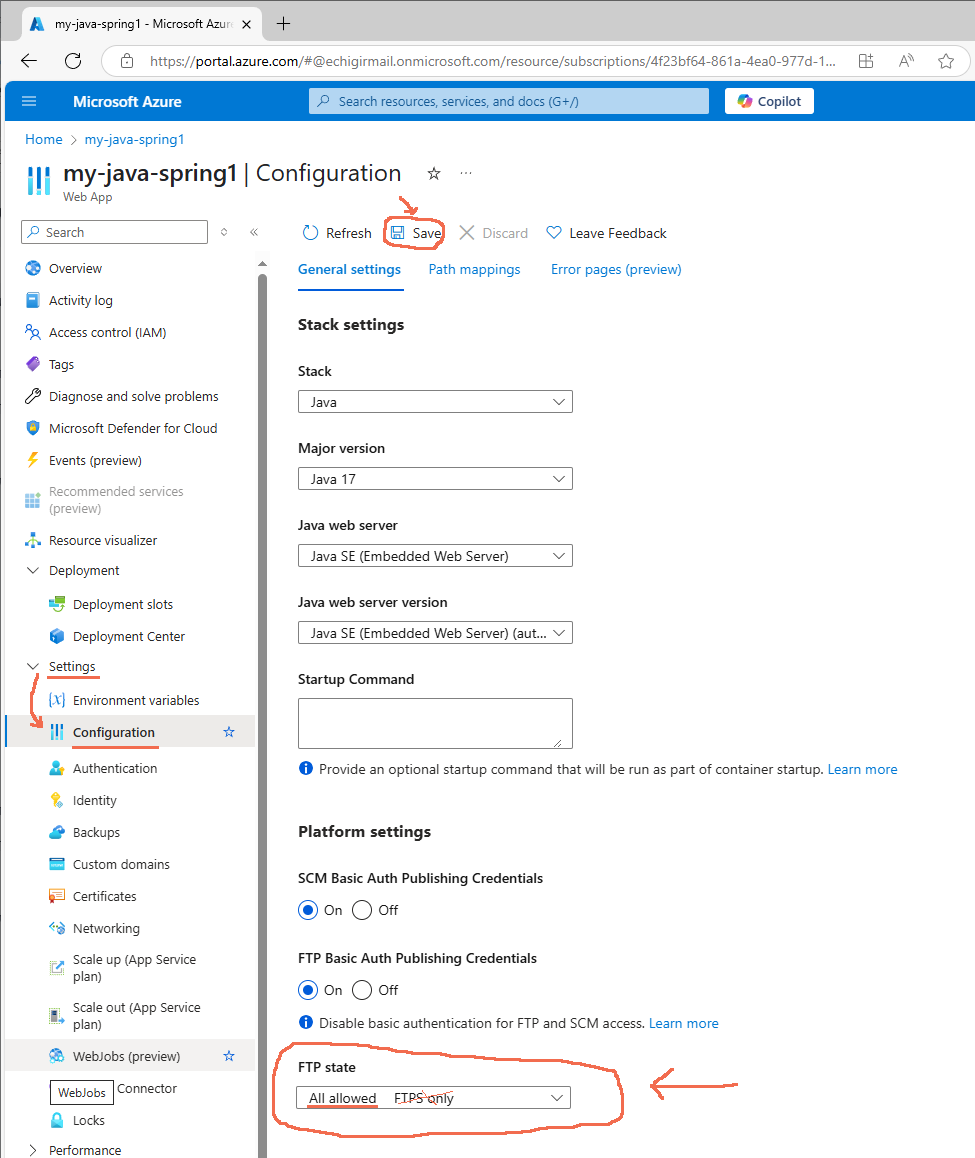Open Backups page

[96, 832]
